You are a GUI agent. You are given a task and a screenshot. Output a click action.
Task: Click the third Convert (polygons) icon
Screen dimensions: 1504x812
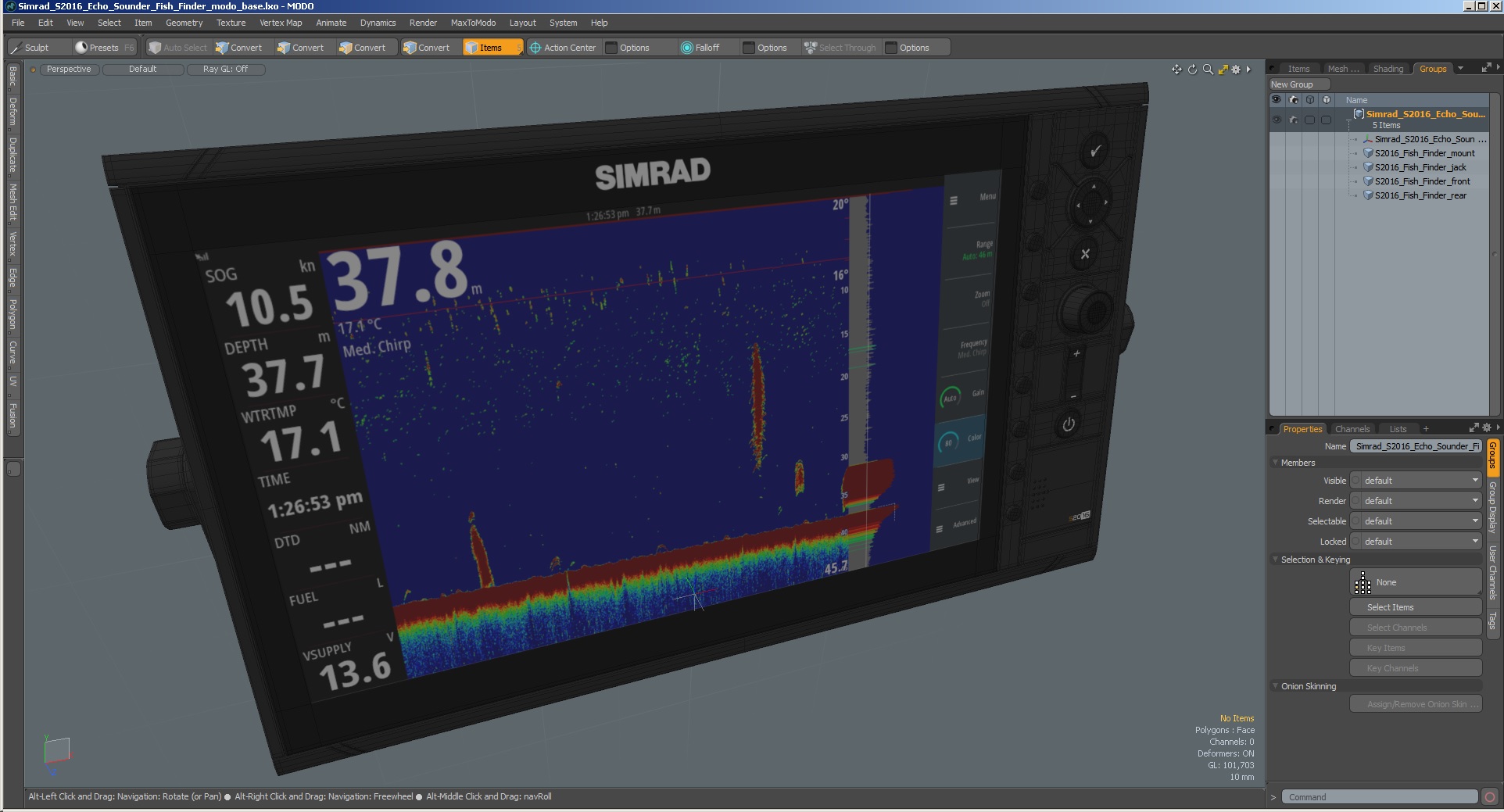346,48
